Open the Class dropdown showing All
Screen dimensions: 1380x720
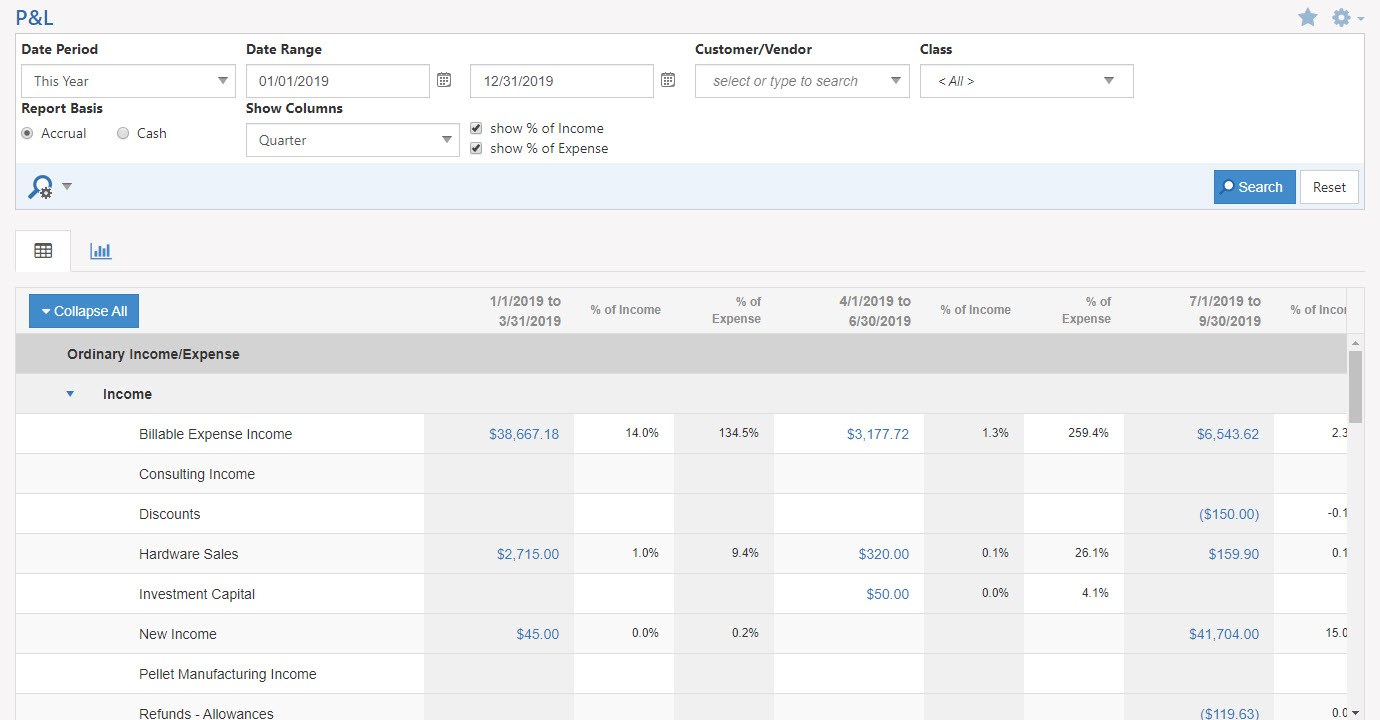(1026, 81)
